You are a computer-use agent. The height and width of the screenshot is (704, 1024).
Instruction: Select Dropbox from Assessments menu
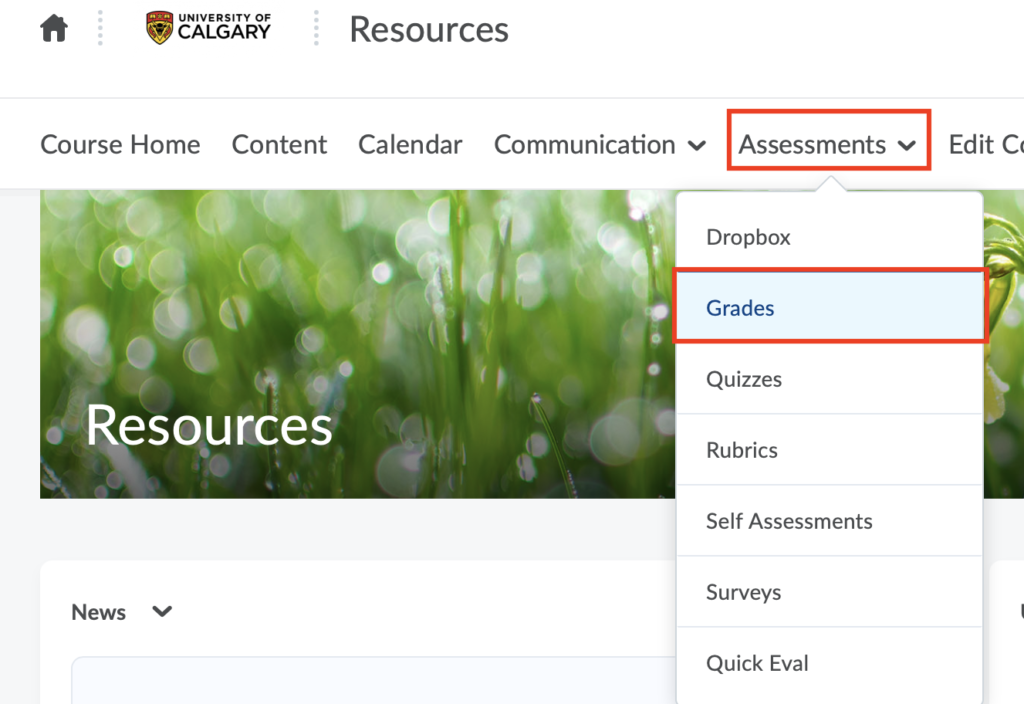point(829,236)
